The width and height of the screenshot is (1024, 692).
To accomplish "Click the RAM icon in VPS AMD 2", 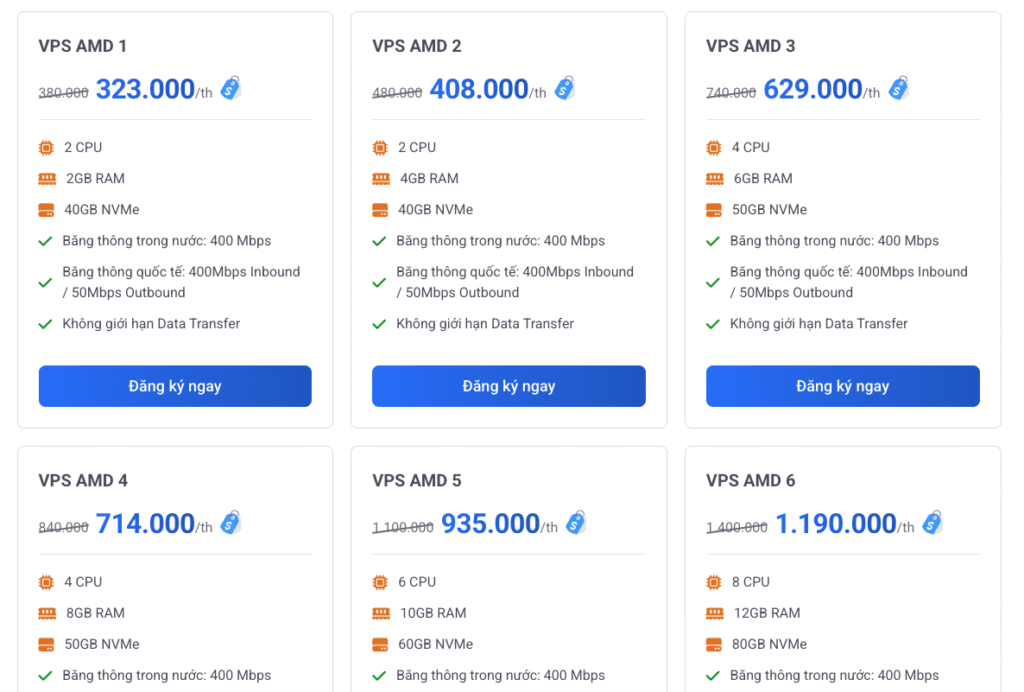I will 380,179.
